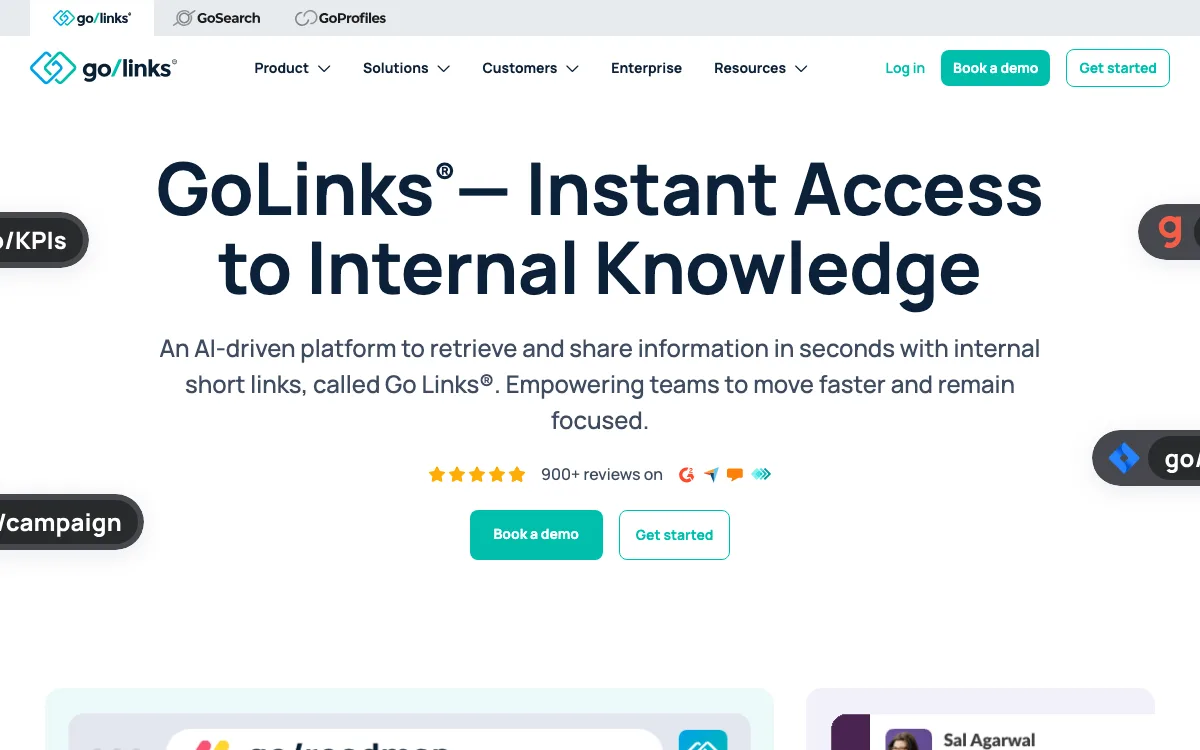The height and width of the screenshot is (750, 1200).
Task: Click the teal arrows review icon
Action: coord(761,475)
